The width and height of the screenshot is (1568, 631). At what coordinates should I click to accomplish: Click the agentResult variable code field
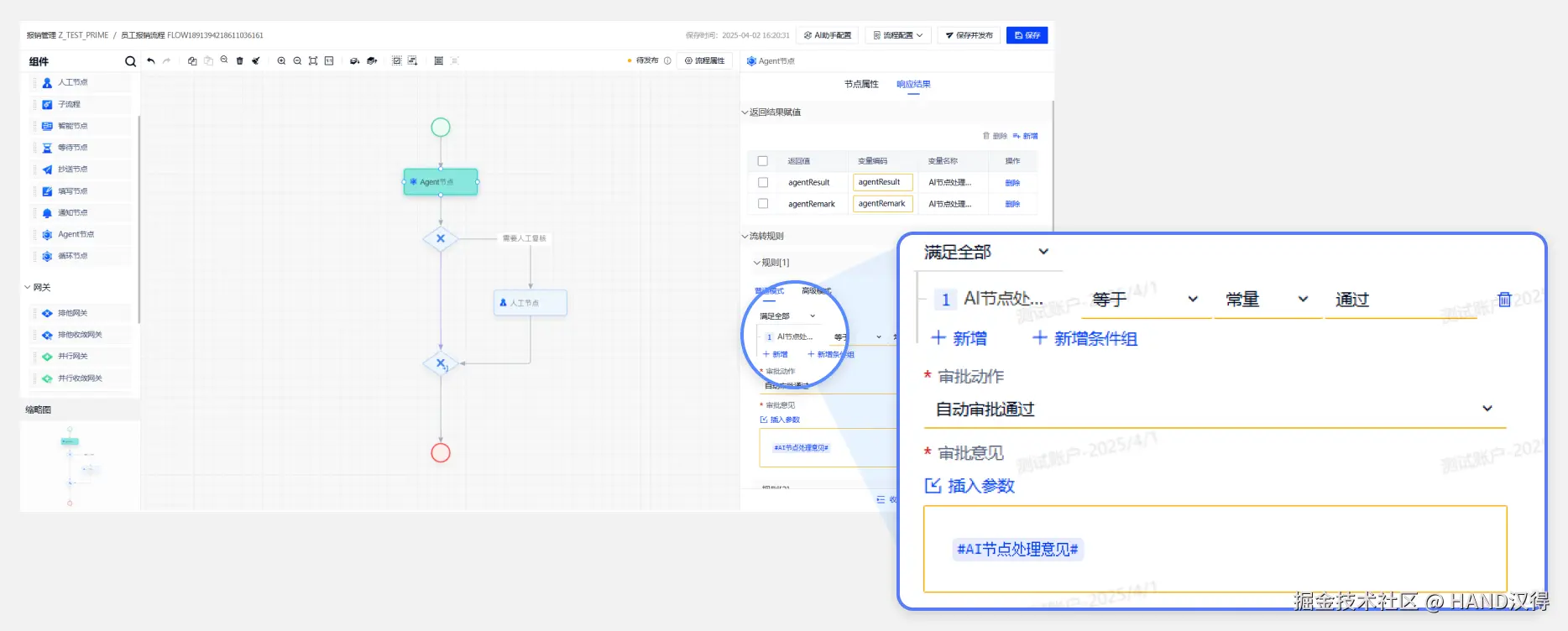(x=883, y=182)
